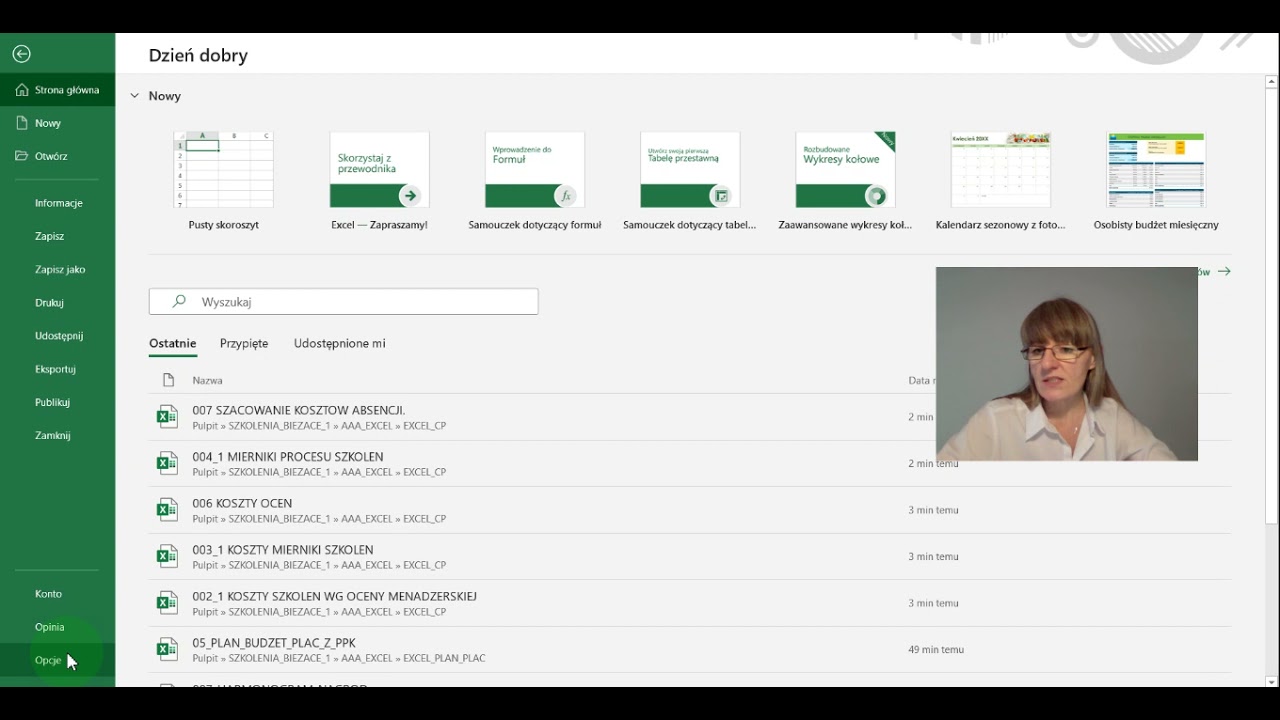Open Samouczek dotyczący tabel przestawnych template
The height and width of the screenshot is (720, 1280).
point(690,181)
